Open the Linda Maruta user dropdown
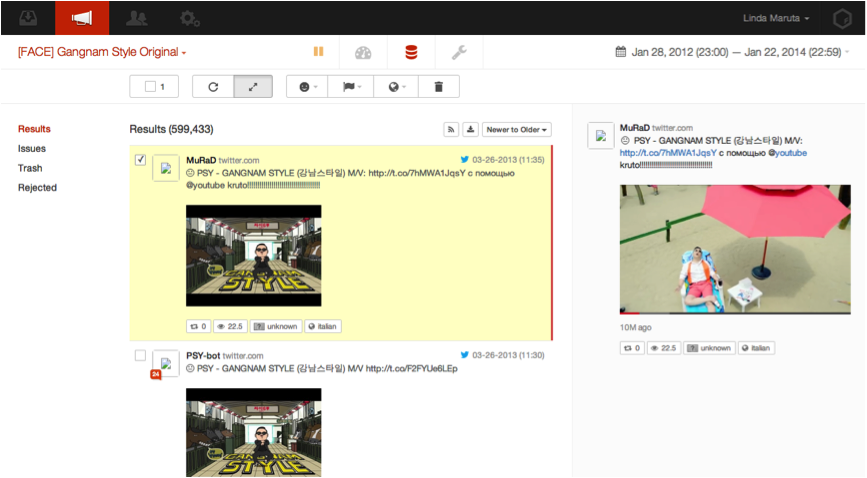Screen dimensions: 867x478 click(x=776, y=18)
